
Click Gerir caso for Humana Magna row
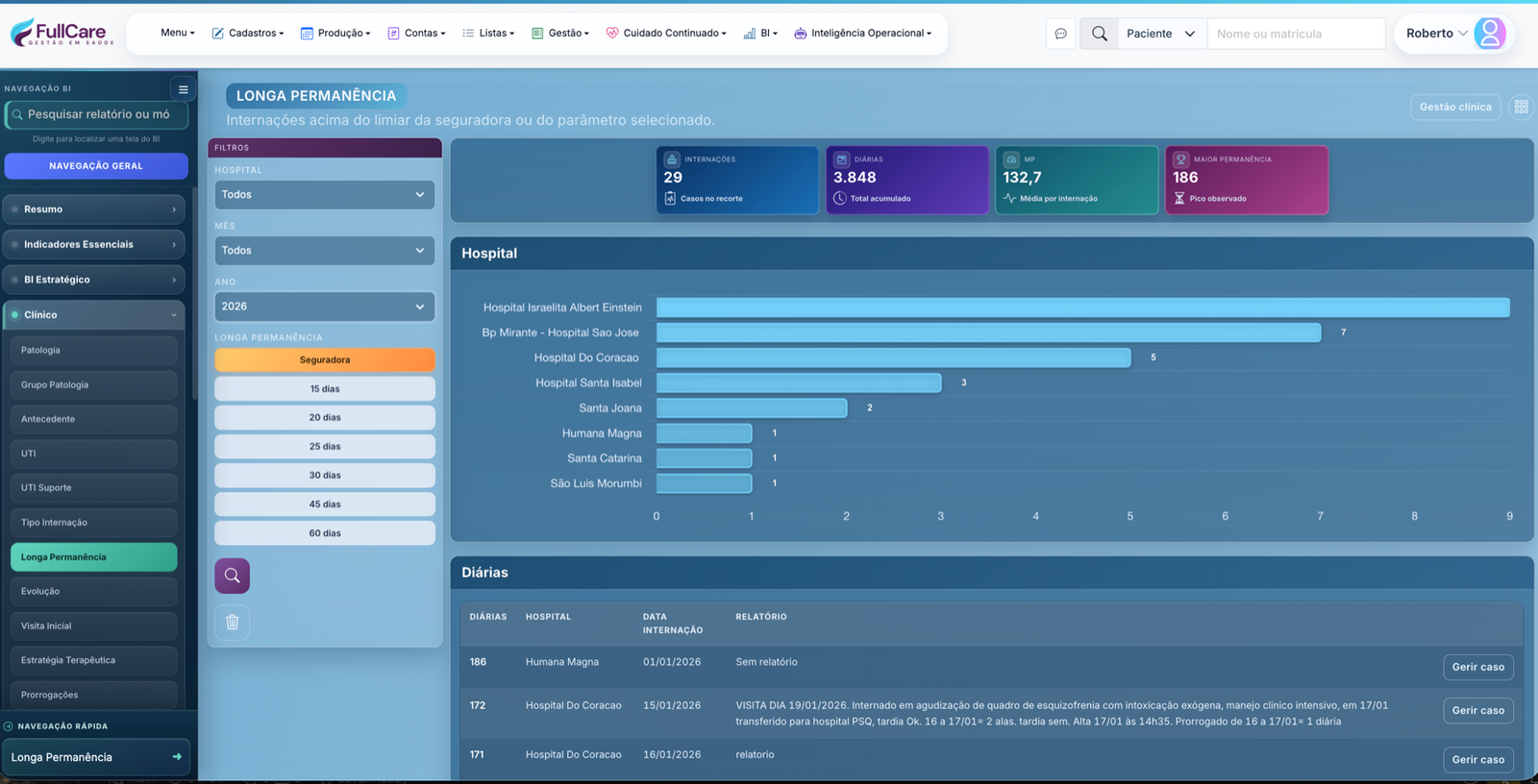coord(1478,667)
